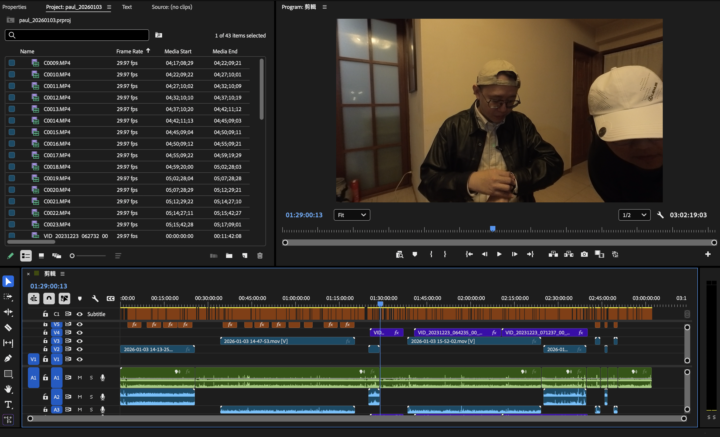Pick the Track Select Forward tool

(8, 297)
